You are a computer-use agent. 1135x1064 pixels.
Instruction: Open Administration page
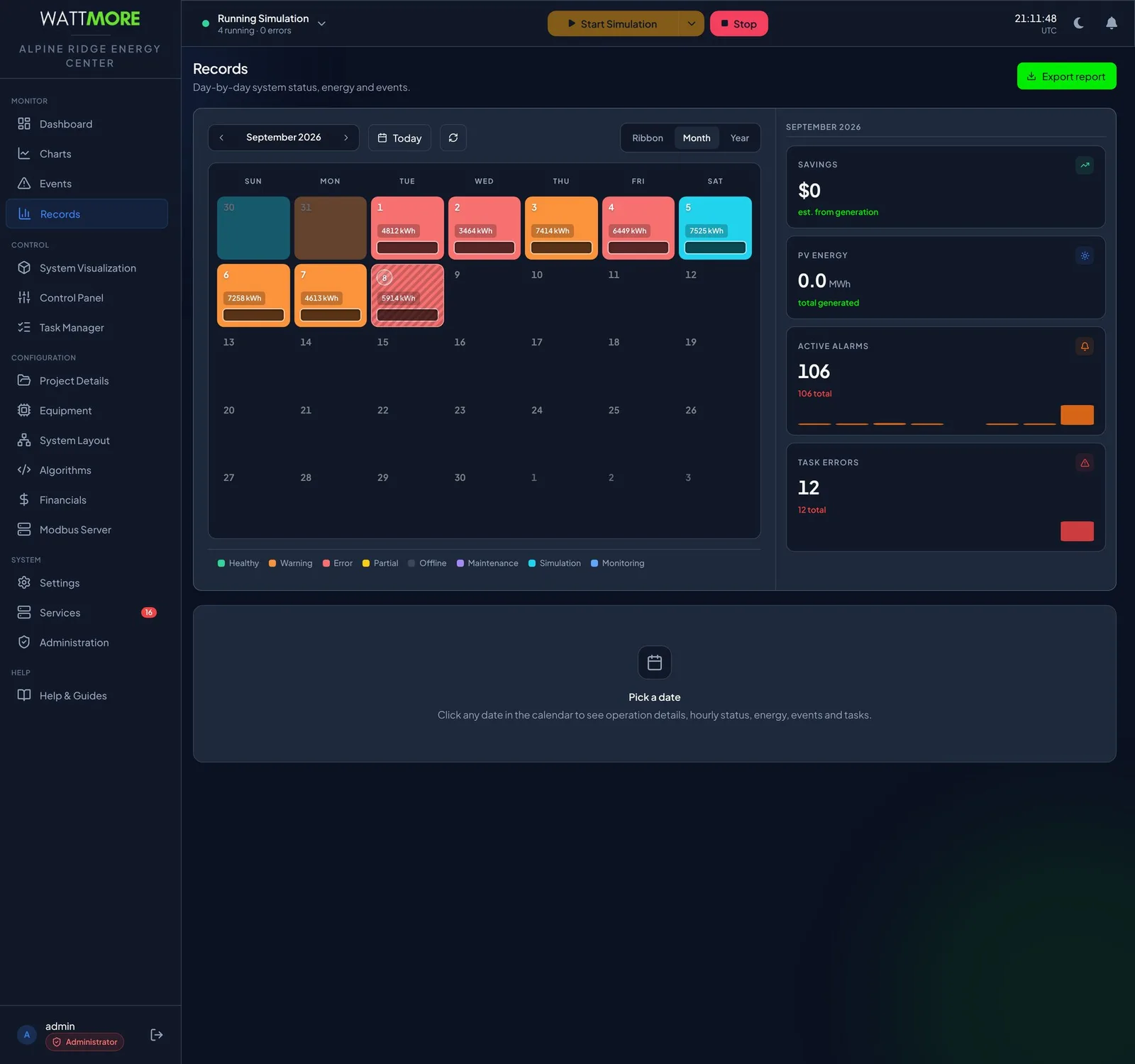pyautogui.click(x=87, y=643)
